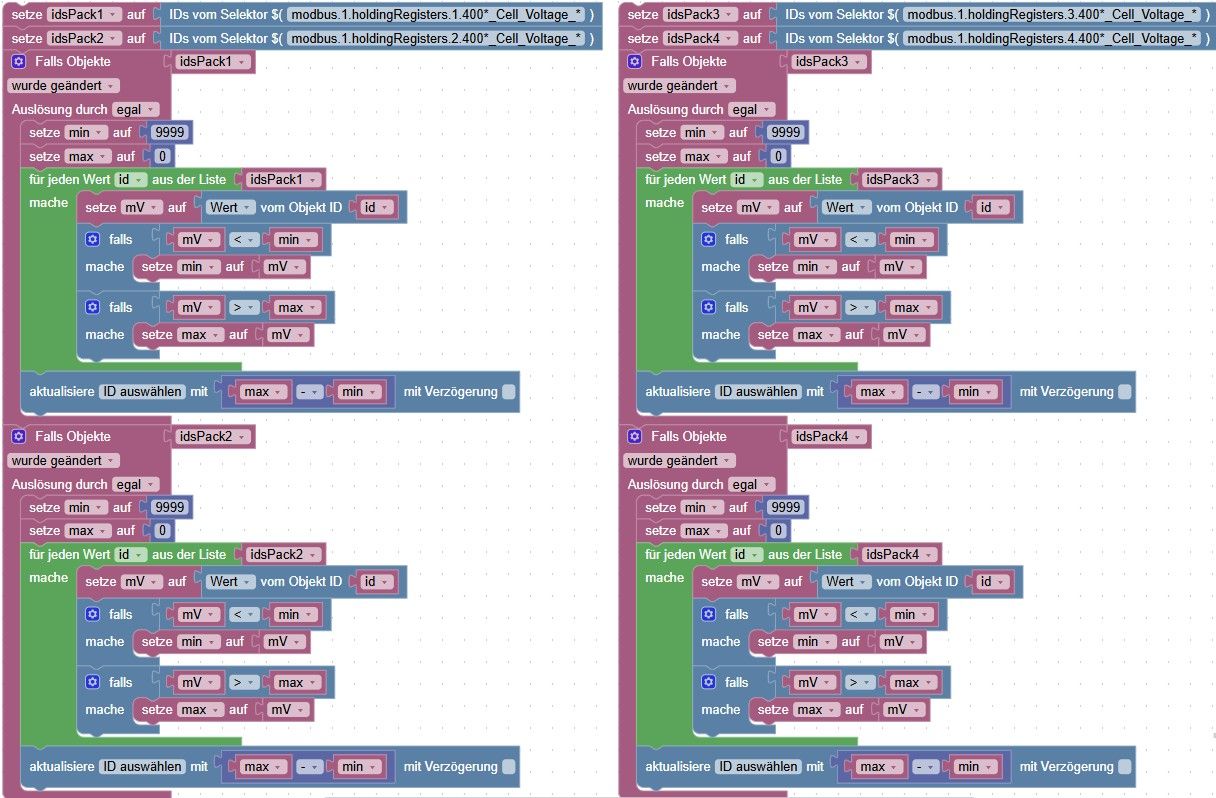Click 'ID auswählen' field in idsPack3 aktualisiere block

pyautogui.click(x=758, y=392)
